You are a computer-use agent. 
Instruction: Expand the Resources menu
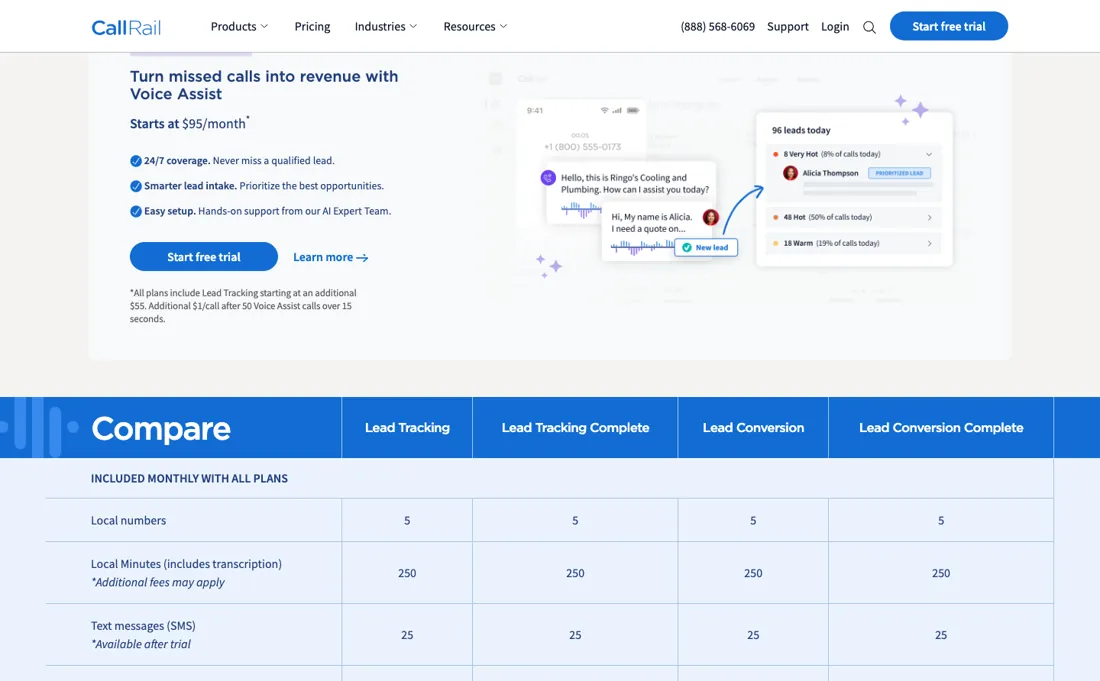point(475,27)
